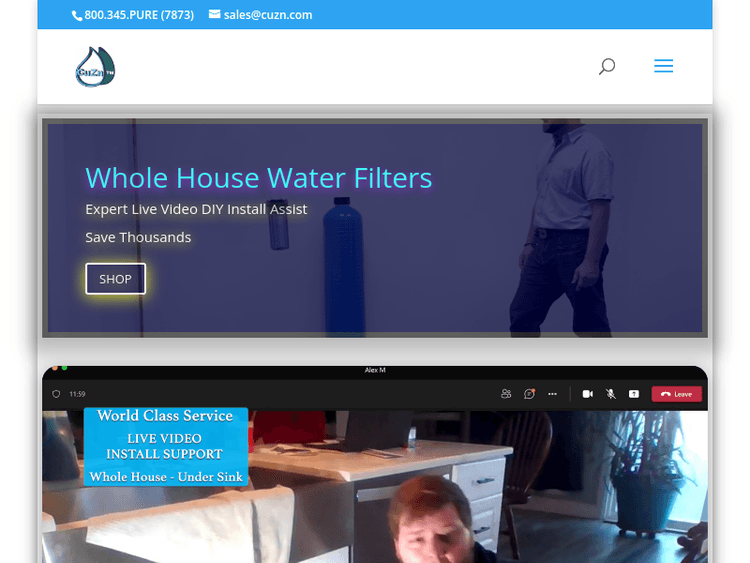The image size is (750, 563).
Task: Click the share screen icon
Action: tap(633, 394)
